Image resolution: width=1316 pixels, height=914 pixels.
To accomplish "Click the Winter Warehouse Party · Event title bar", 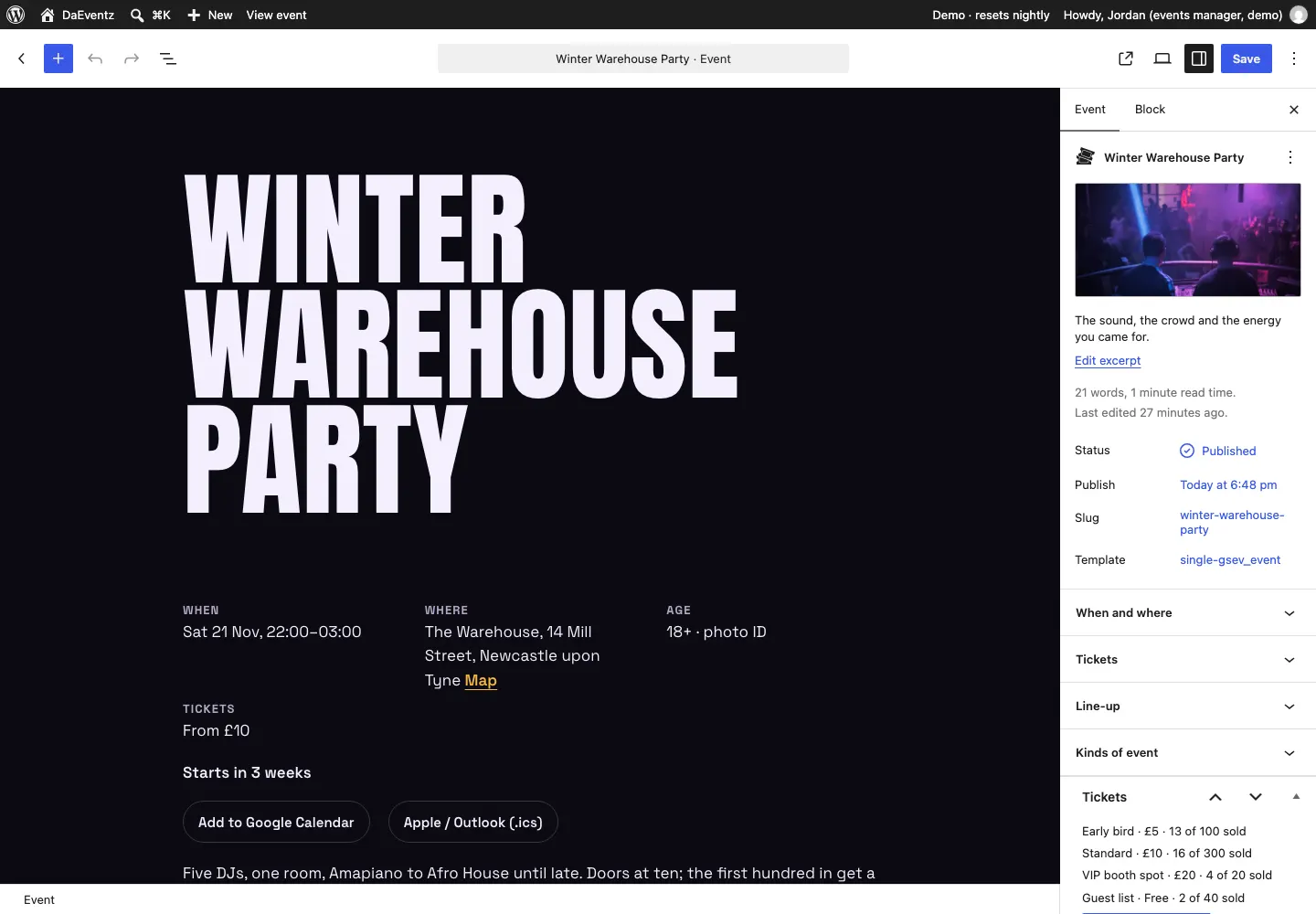I will (x=643, y=58).
